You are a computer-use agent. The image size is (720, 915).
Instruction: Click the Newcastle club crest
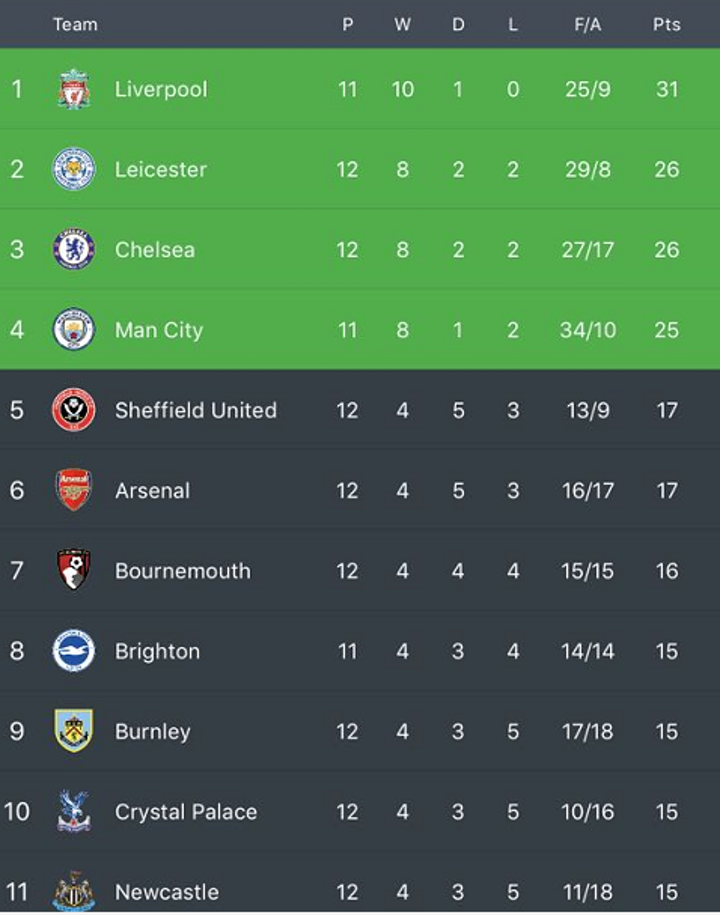point(74,891)
